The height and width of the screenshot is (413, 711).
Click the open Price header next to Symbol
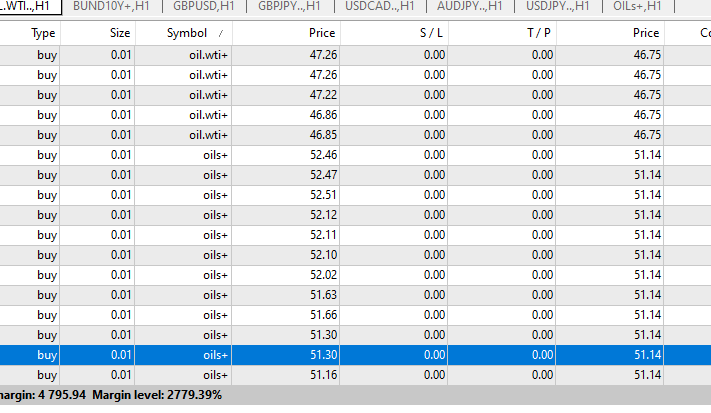click(x=286, y=33)
